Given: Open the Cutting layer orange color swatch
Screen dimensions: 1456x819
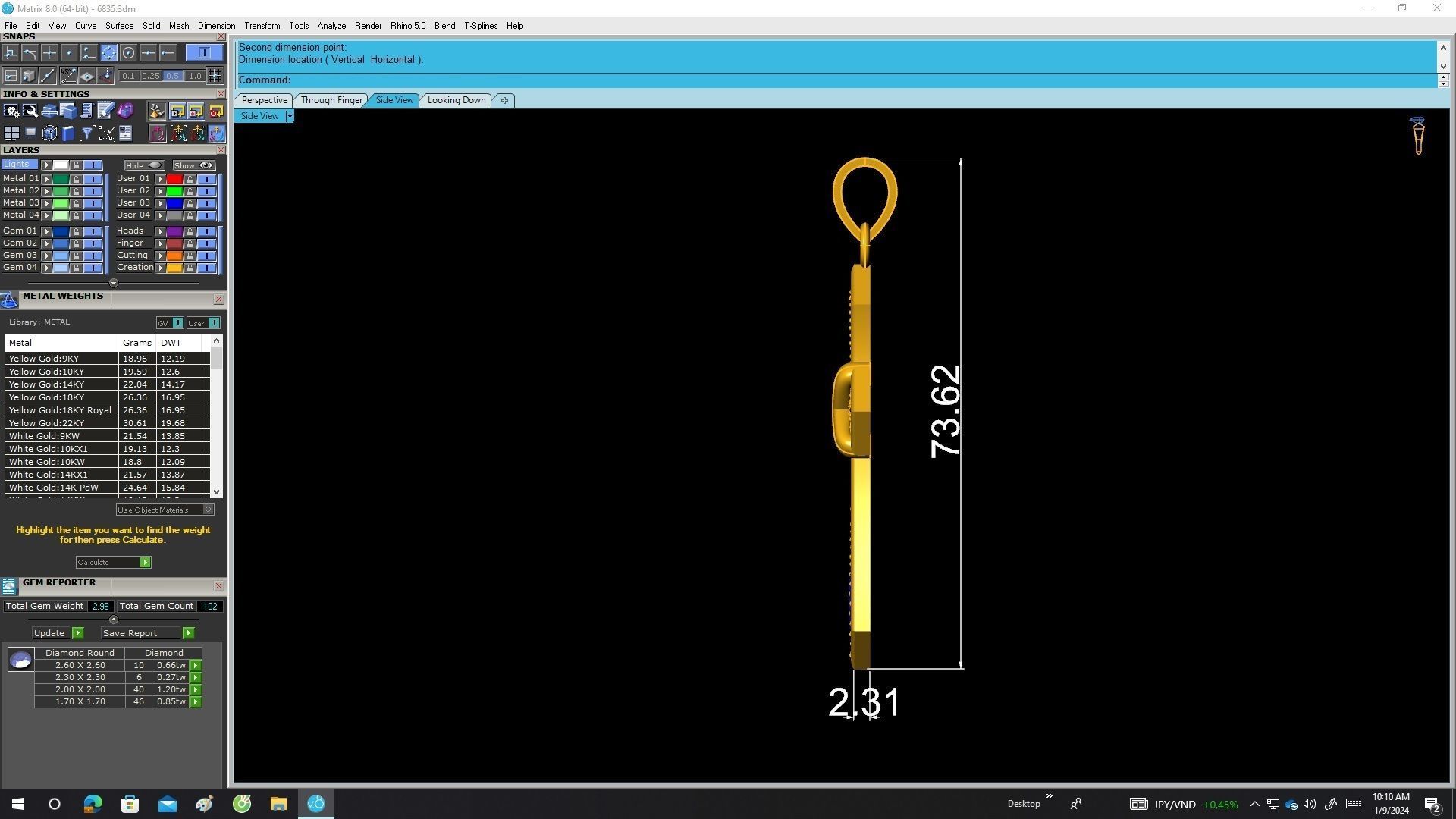Looking at the screenshot, I should click(x=174, y=256).
